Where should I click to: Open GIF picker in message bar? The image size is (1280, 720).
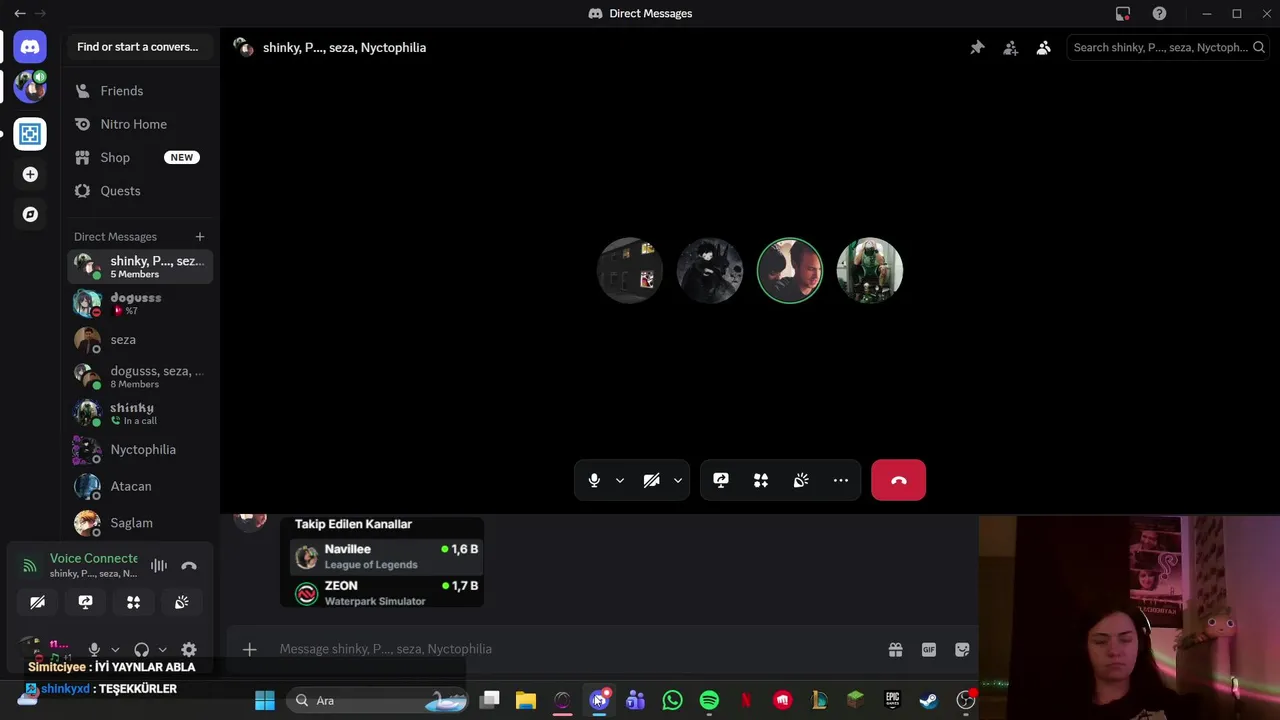[929, 649]
